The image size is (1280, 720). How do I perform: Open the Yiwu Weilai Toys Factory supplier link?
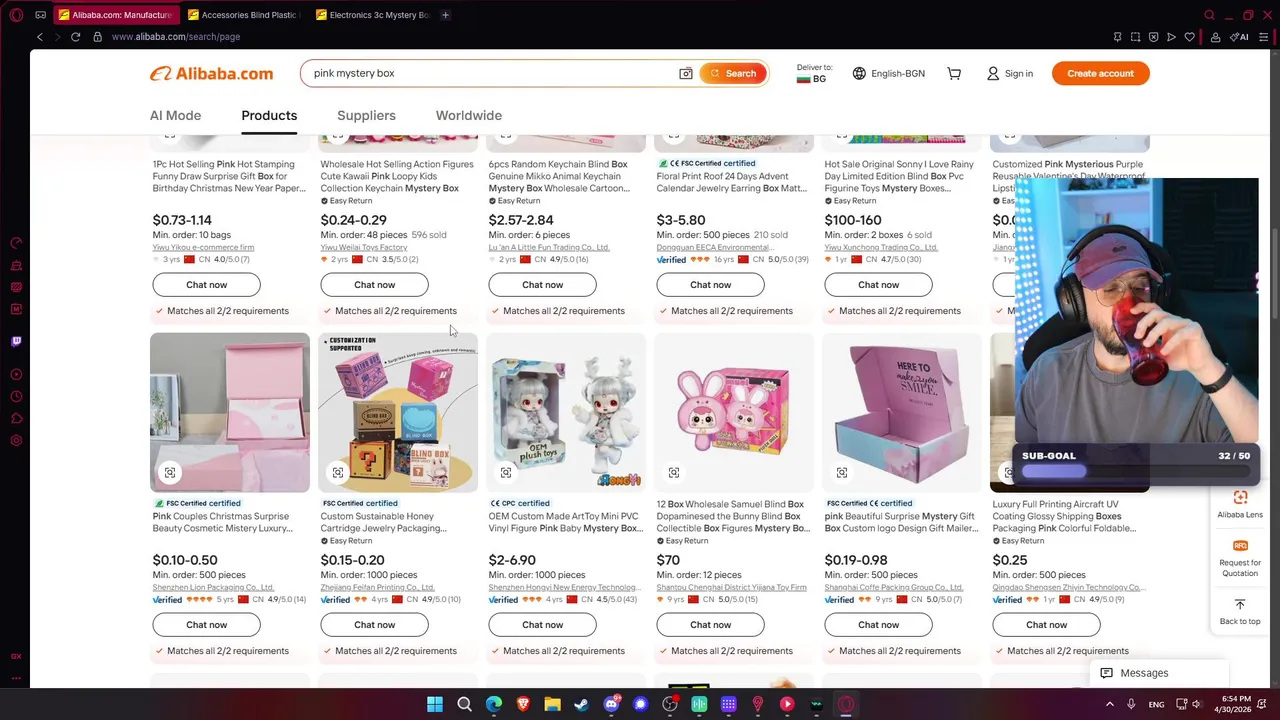(x=364, y=247)
